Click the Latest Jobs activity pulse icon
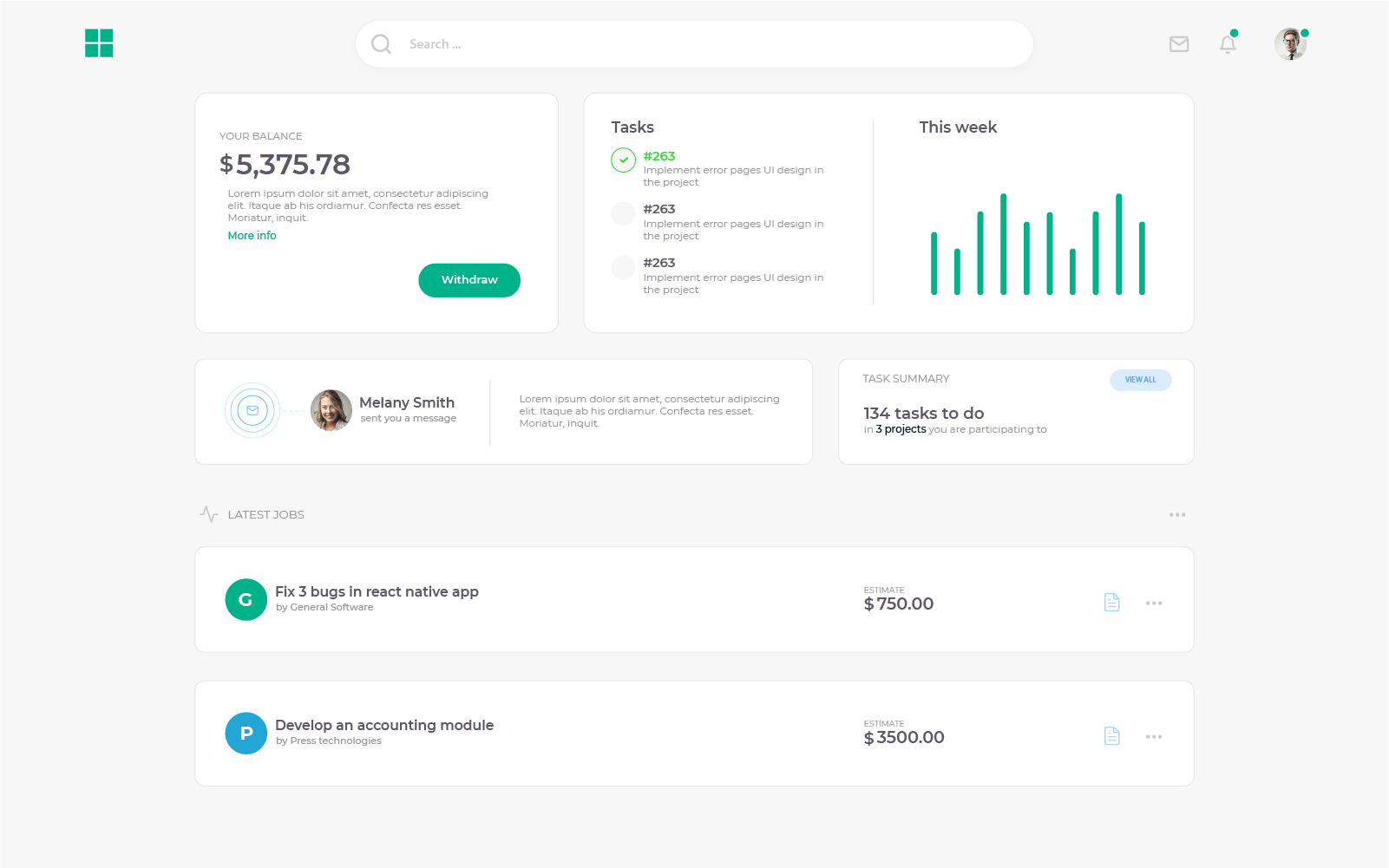The width and height of the screenshot is (1389, 868). click(208, 514)
